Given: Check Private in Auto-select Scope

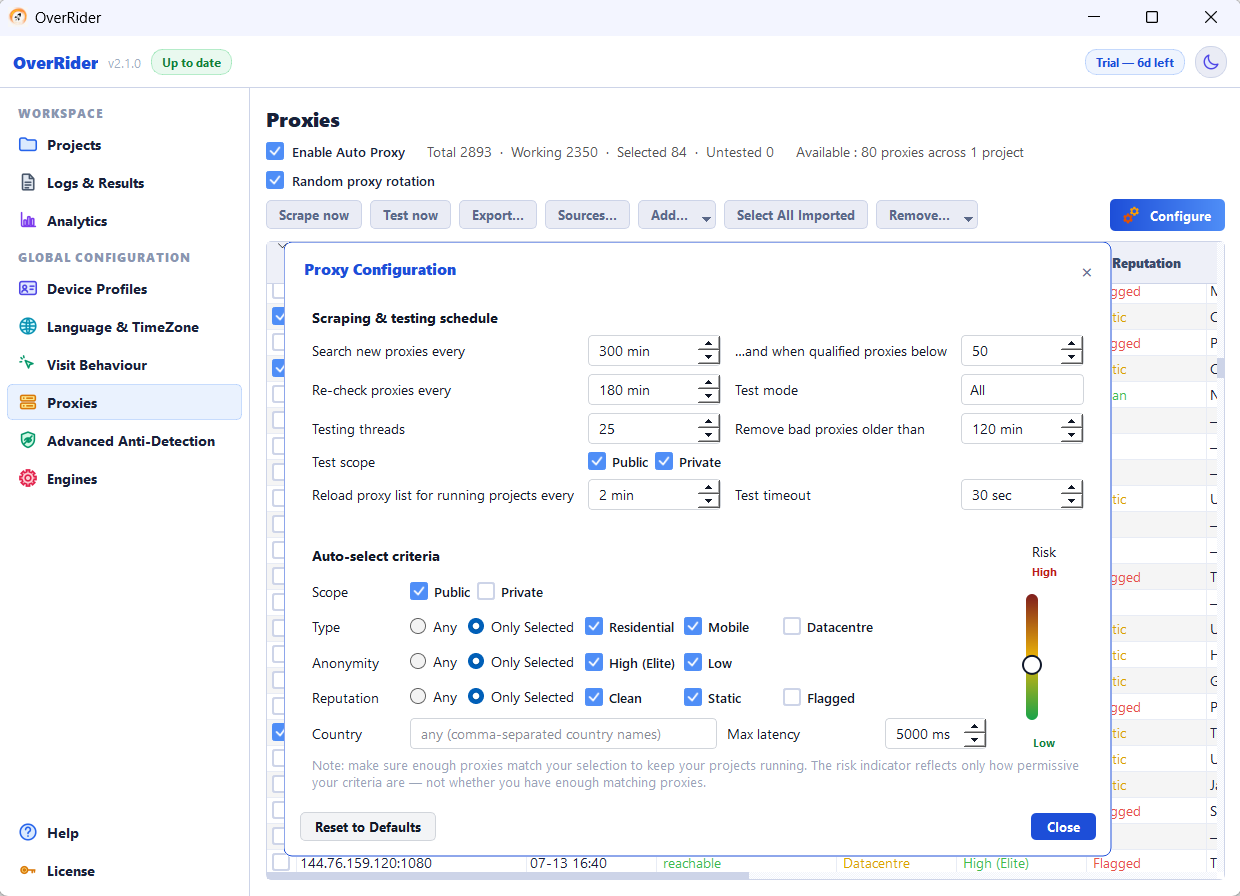Looking at the screenshot, I should (x=486, y=592).
